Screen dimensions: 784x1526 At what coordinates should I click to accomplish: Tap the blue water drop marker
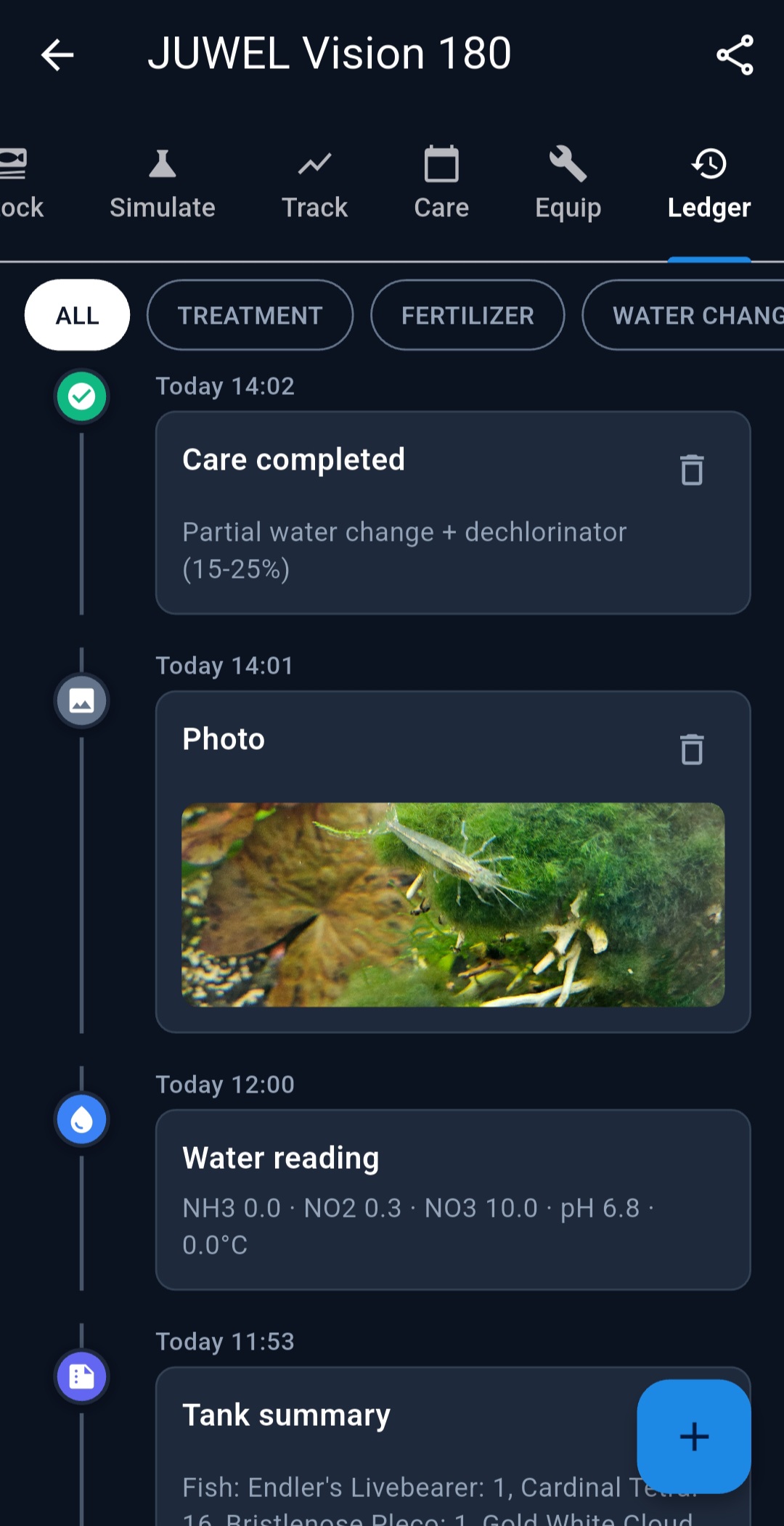tap(82, 1119)
